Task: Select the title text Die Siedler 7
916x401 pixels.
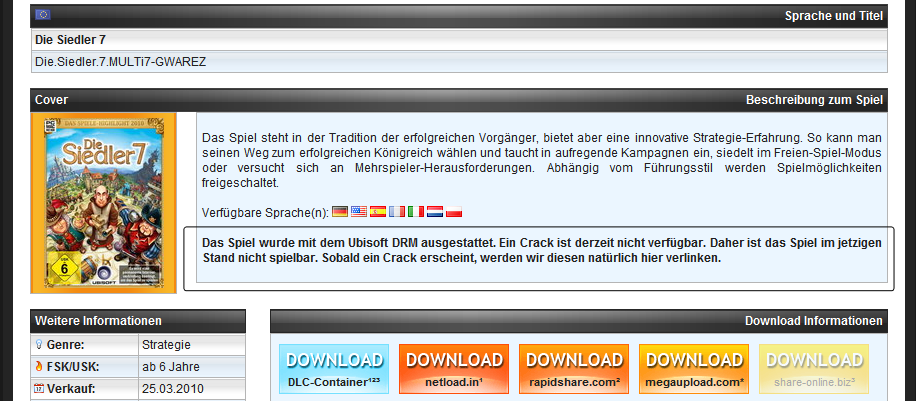Action: coord(70,40)
